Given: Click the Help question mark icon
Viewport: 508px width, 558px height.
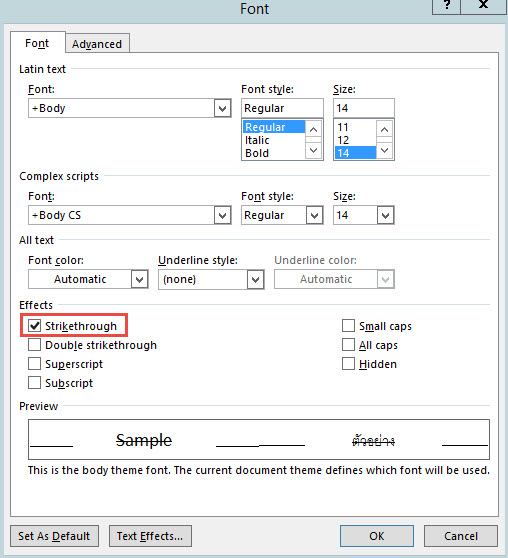Looking at the screenshot, I should (446, 6).
